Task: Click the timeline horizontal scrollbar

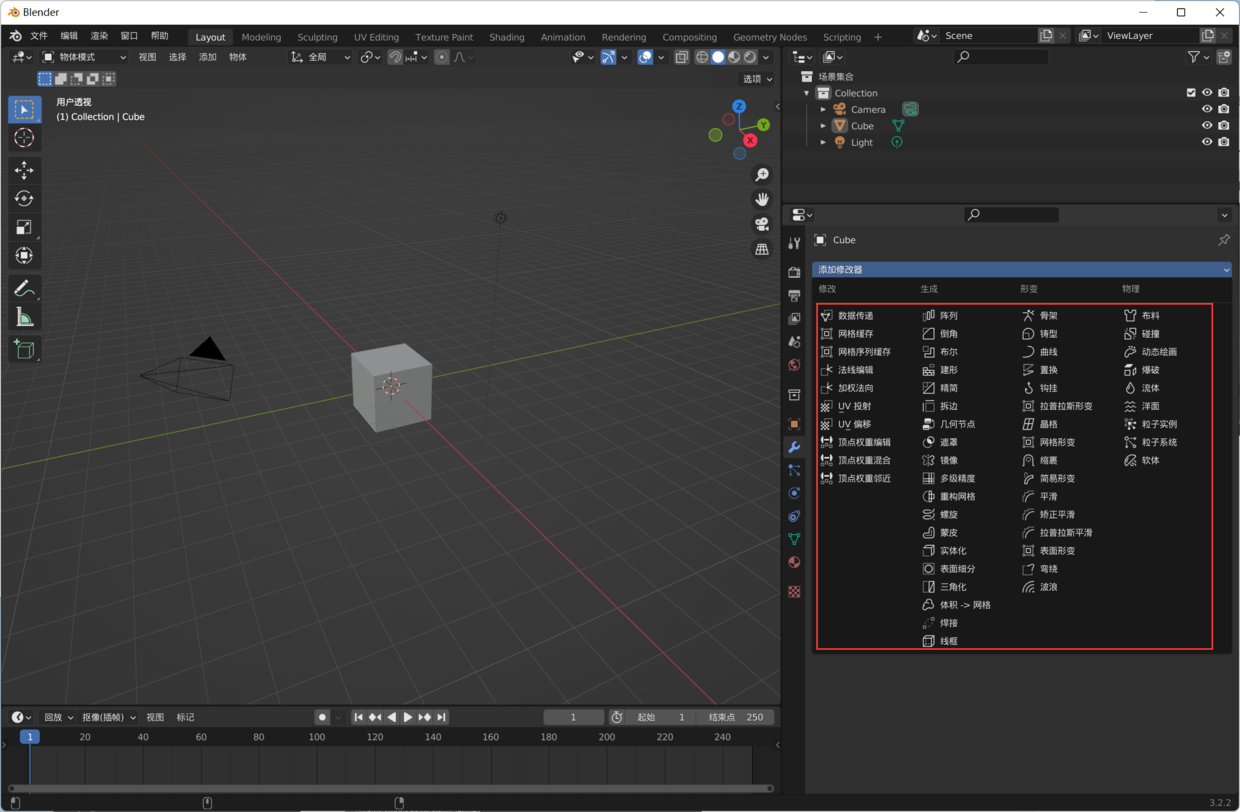Action: click(x=391, y=788)
